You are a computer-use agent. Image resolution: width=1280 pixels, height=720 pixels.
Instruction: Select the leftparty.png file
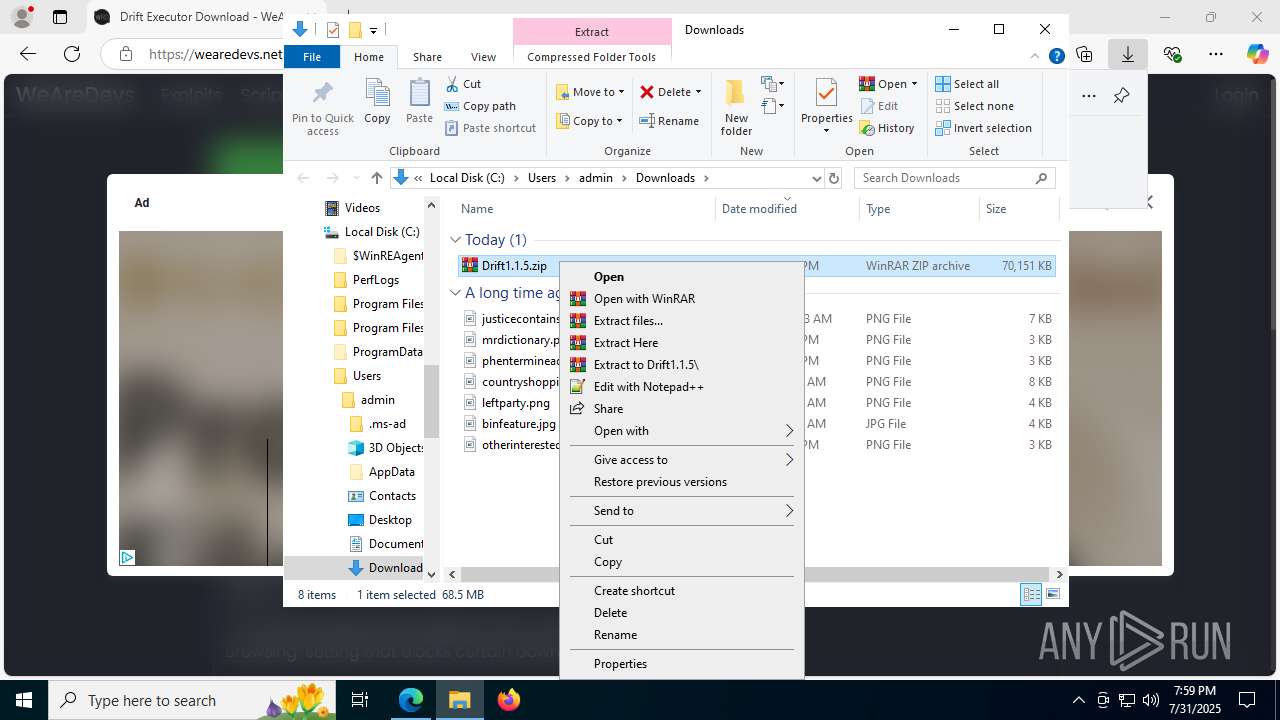[x=515, y=403]
